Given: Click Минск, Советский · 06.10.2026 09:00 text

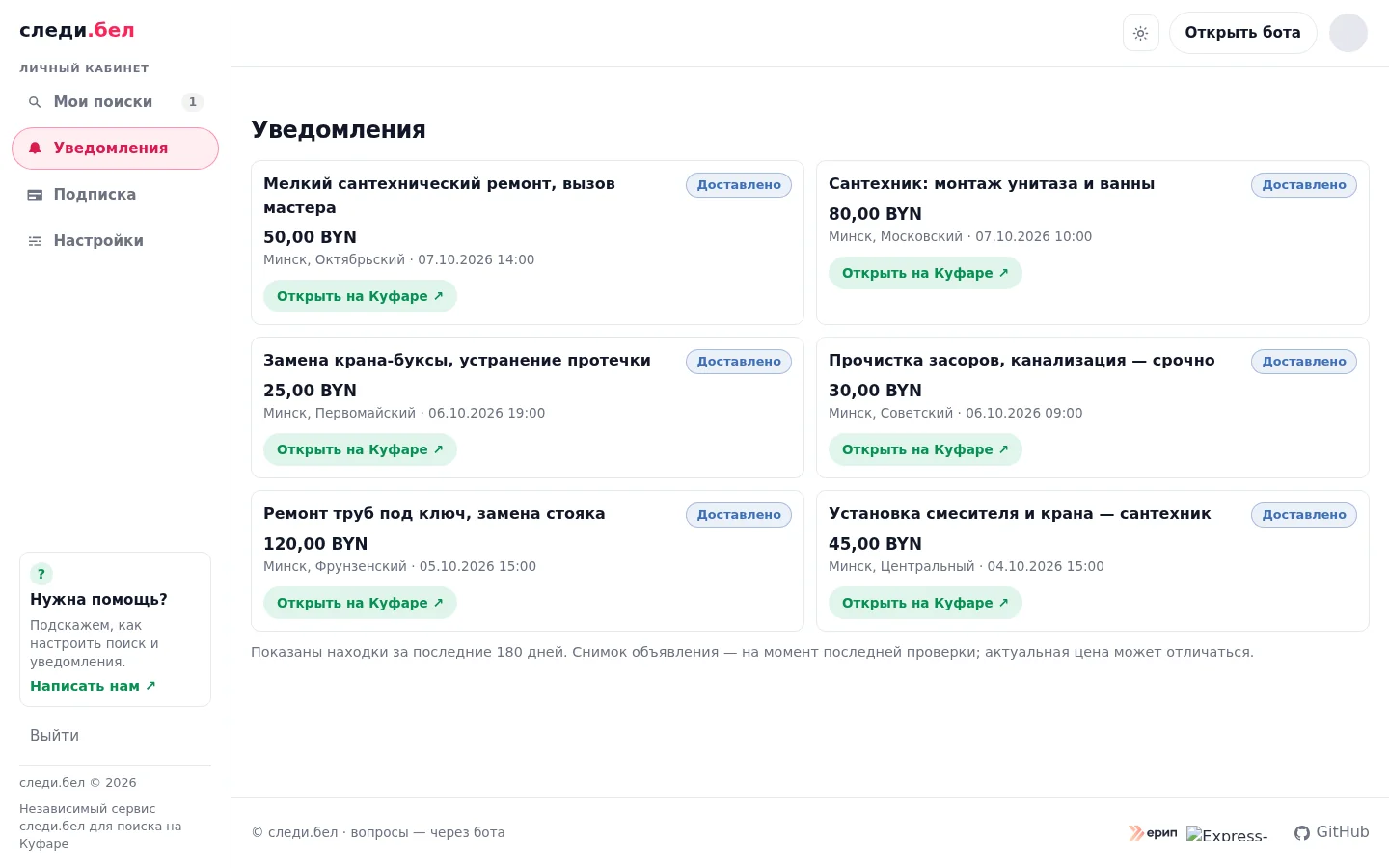Looking at the screenshot, I should tap(955, 413).
